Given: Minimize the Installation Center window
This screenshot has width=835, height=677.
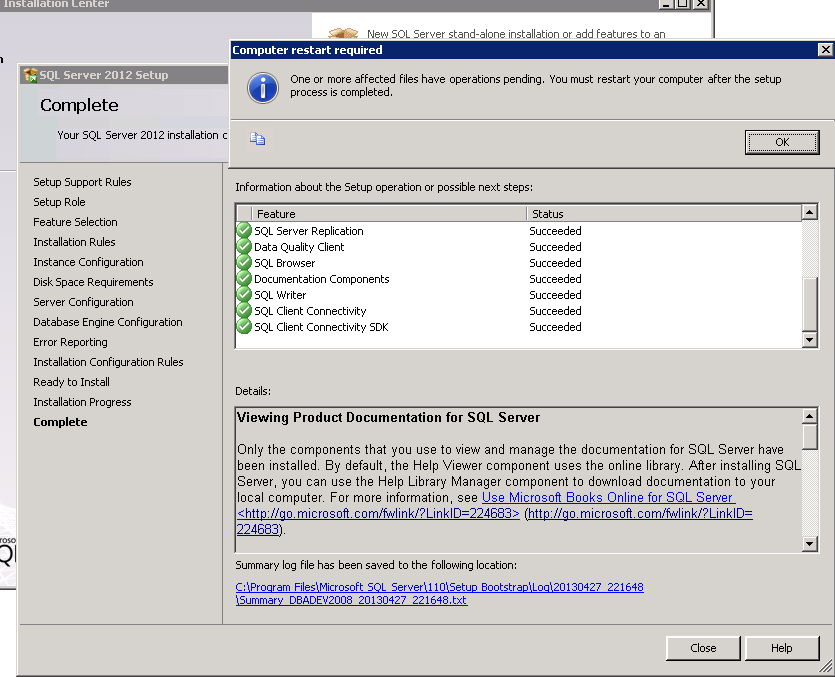Looking at the screenshot, I should point(666,4).
